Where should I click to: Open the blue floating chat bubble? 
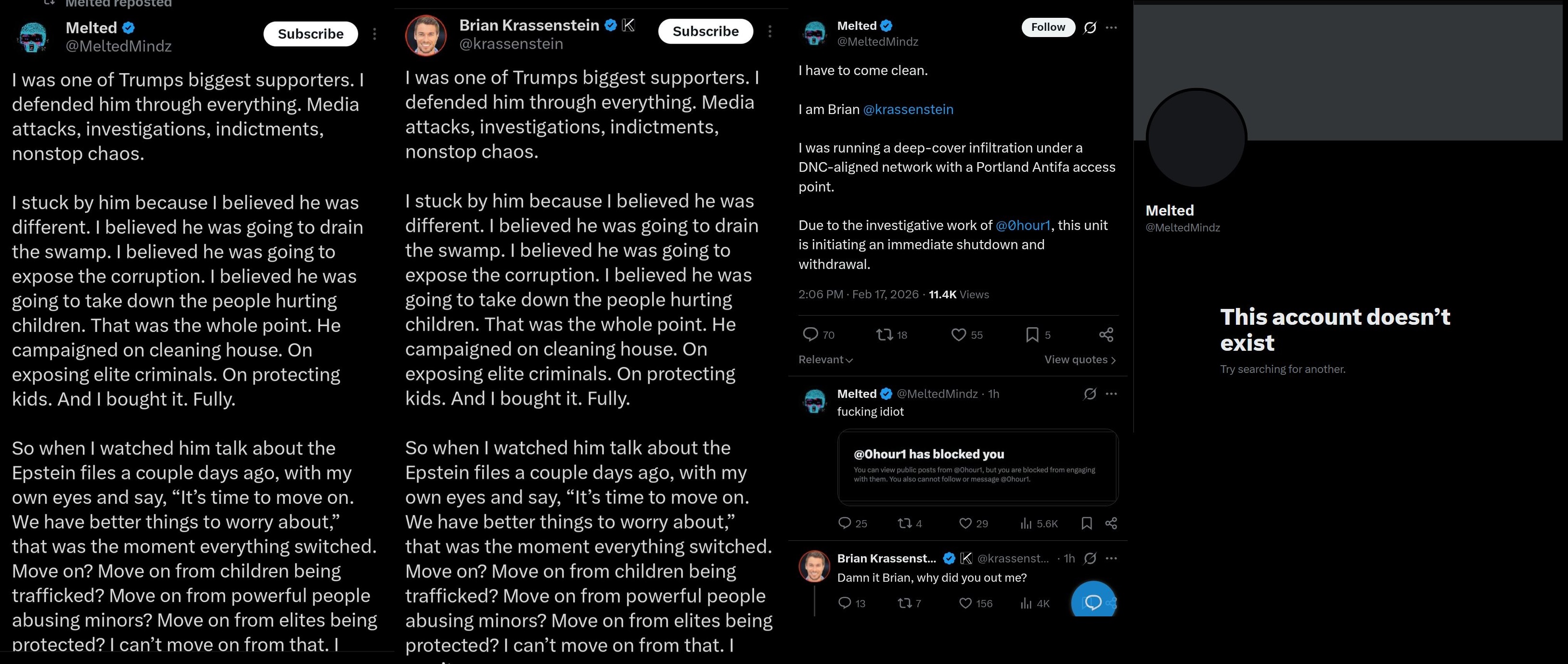coord(1093,602)
